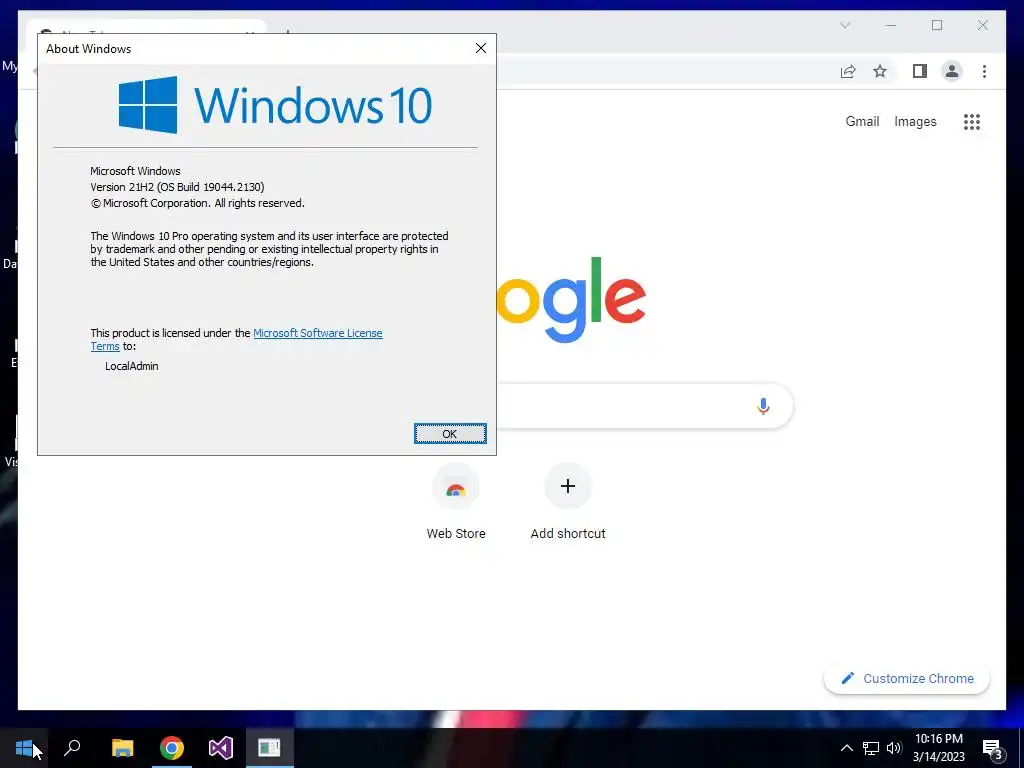Click the Add shortcut button

tap(568, 502)
